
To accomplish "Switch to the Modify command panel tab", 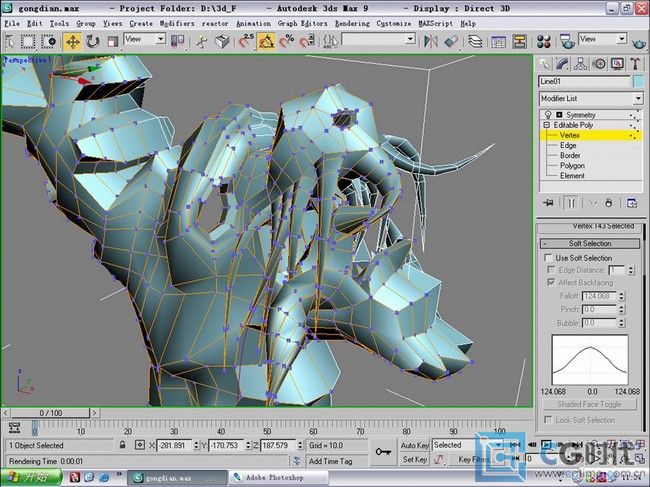I will tap(563, 64).
